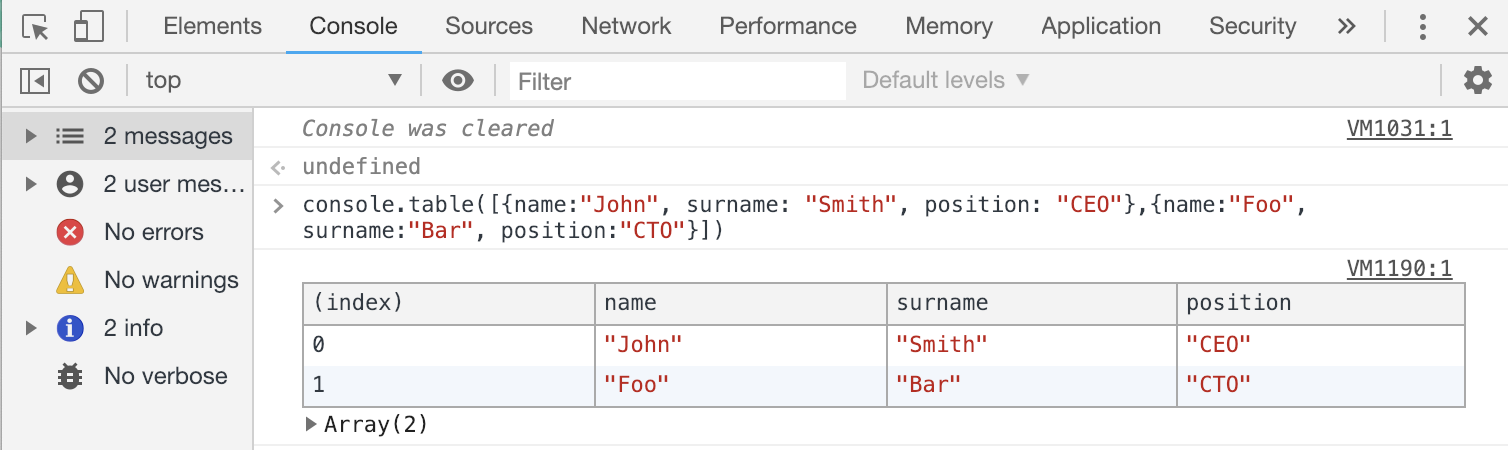
Task: Open console settings gear icon
Action: pyautogui.click(x=1477, y=80)
